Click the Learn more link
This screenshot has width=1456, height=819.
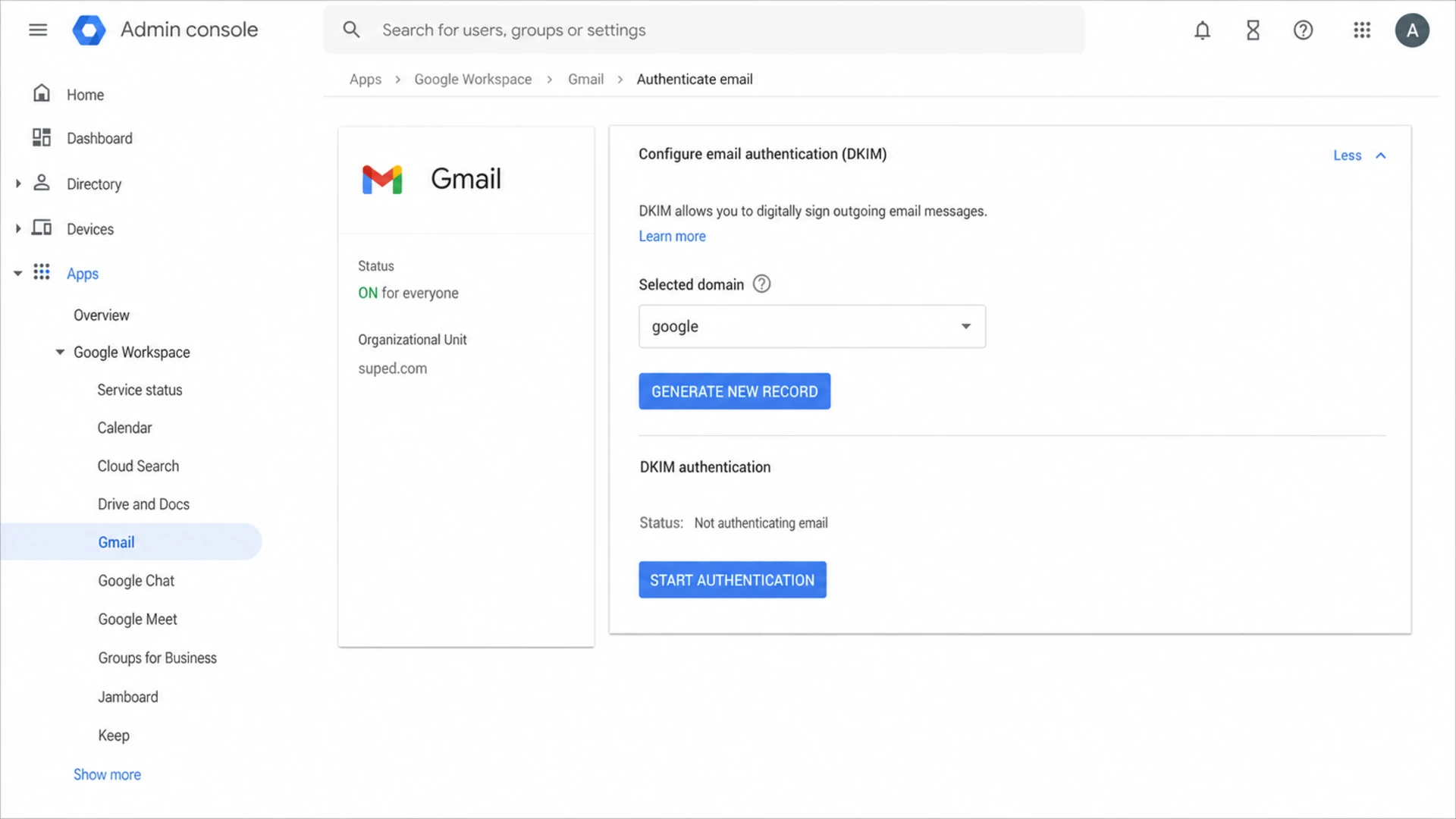click(x=672, y=236)
